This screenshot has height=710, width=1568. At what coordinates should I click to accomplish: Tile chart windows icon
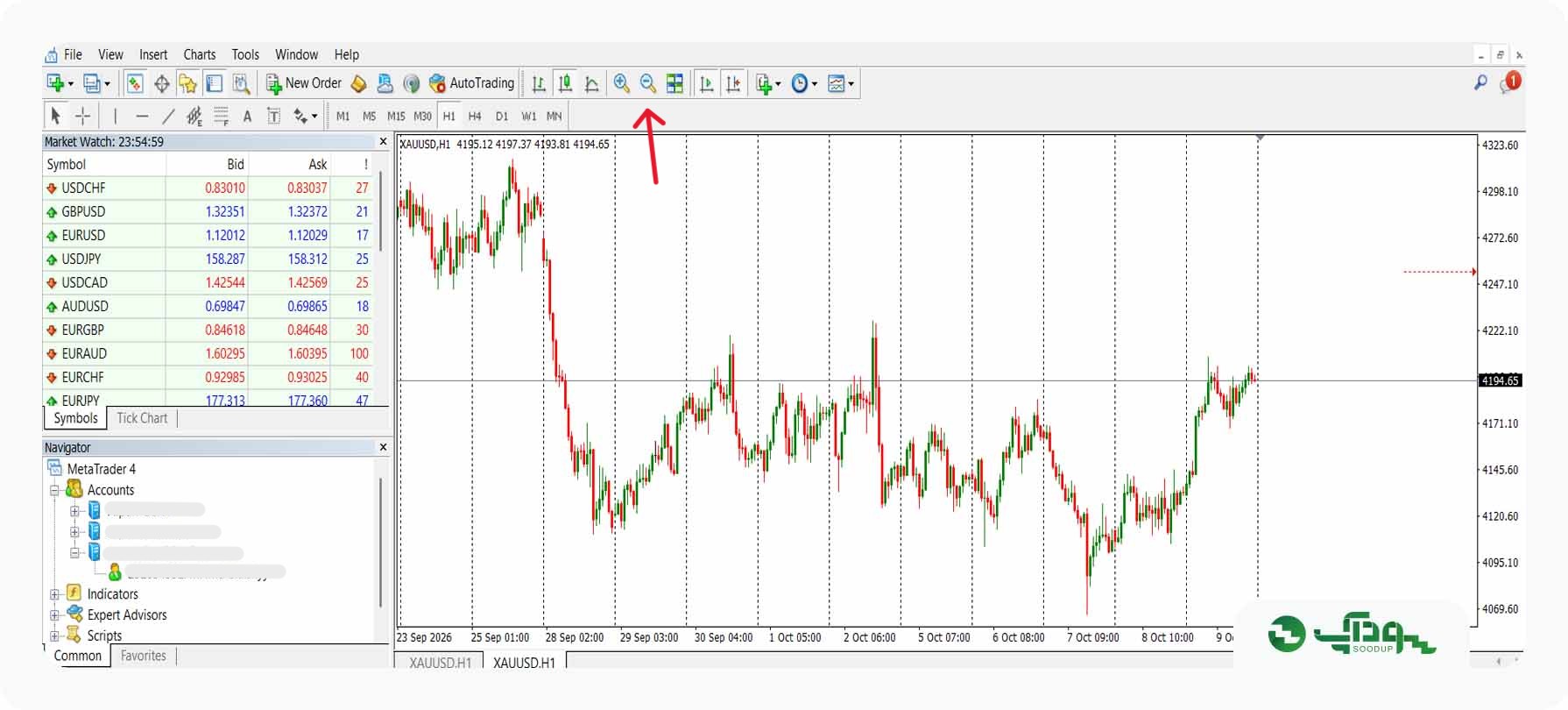coord(675,83)
